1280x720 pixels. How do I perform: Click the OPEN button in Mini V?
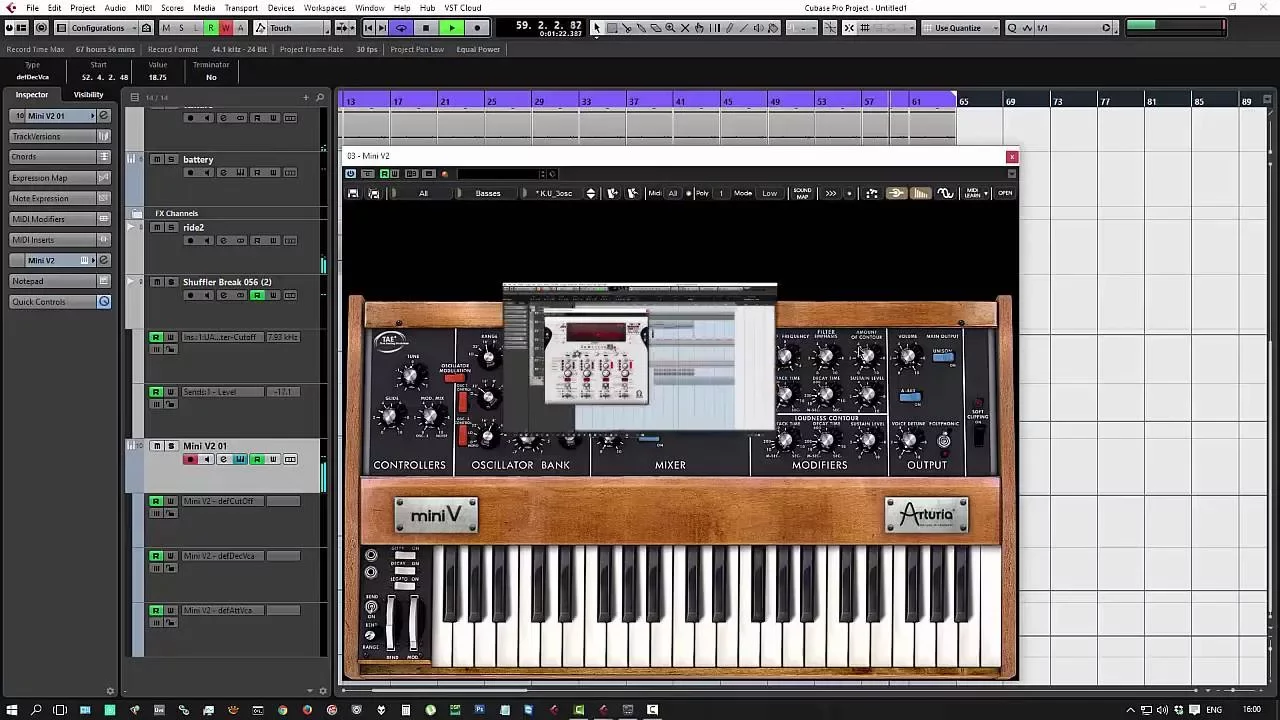[x=1005, y=193]
